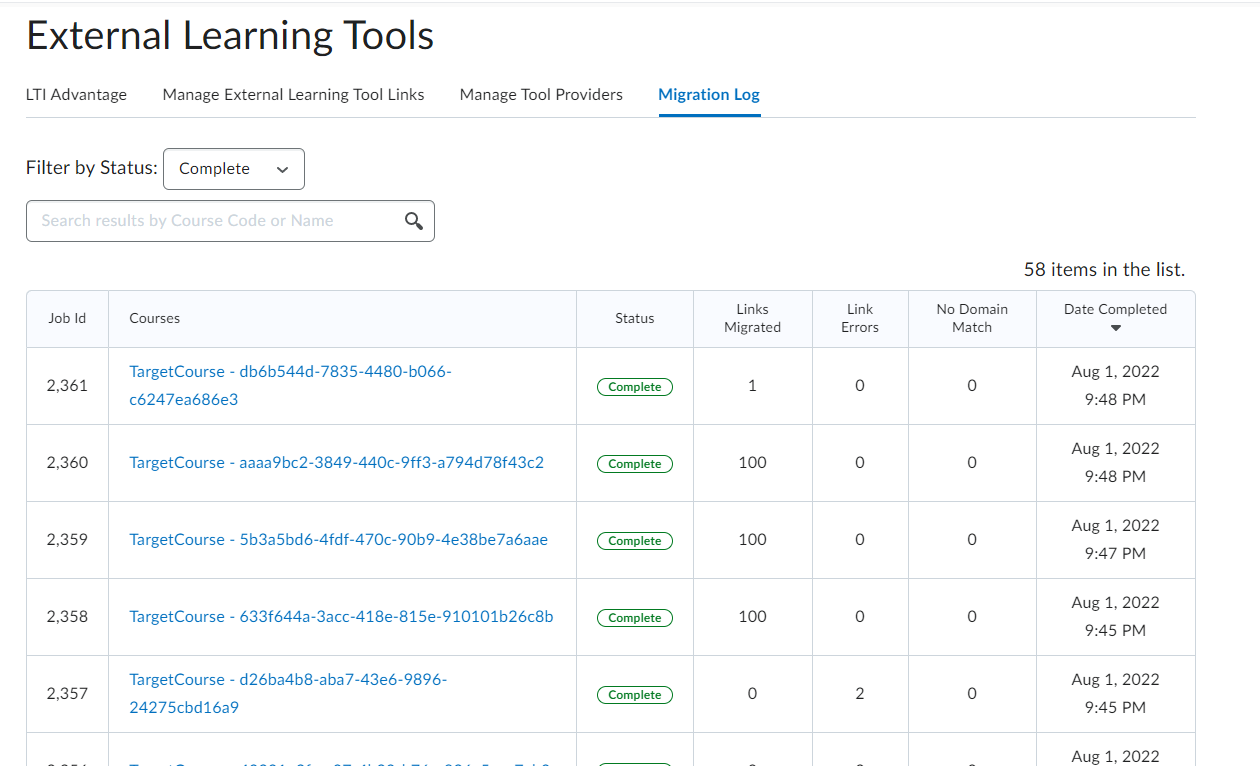Click the Complete status badge for job 2,361
The width and height of the screenshot is (1260, 766).
635,387
